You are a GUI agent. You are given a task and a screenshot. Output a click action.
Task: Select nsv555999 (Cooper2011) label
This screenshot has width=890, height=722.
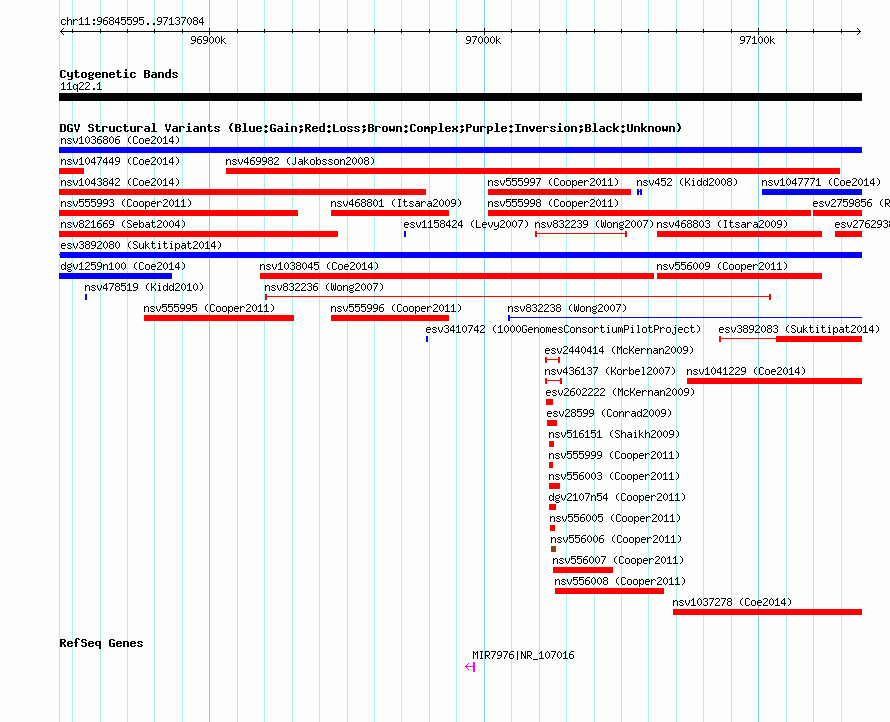click(x=614, y=455)
